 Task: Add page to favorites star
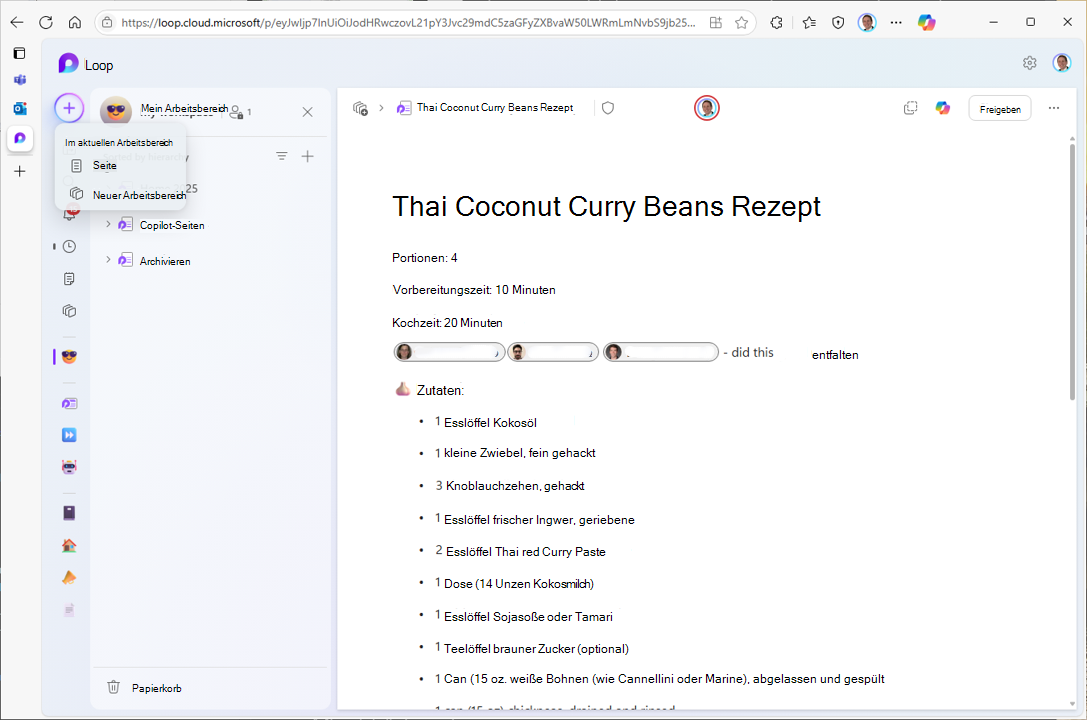click(x=741, y=22)
